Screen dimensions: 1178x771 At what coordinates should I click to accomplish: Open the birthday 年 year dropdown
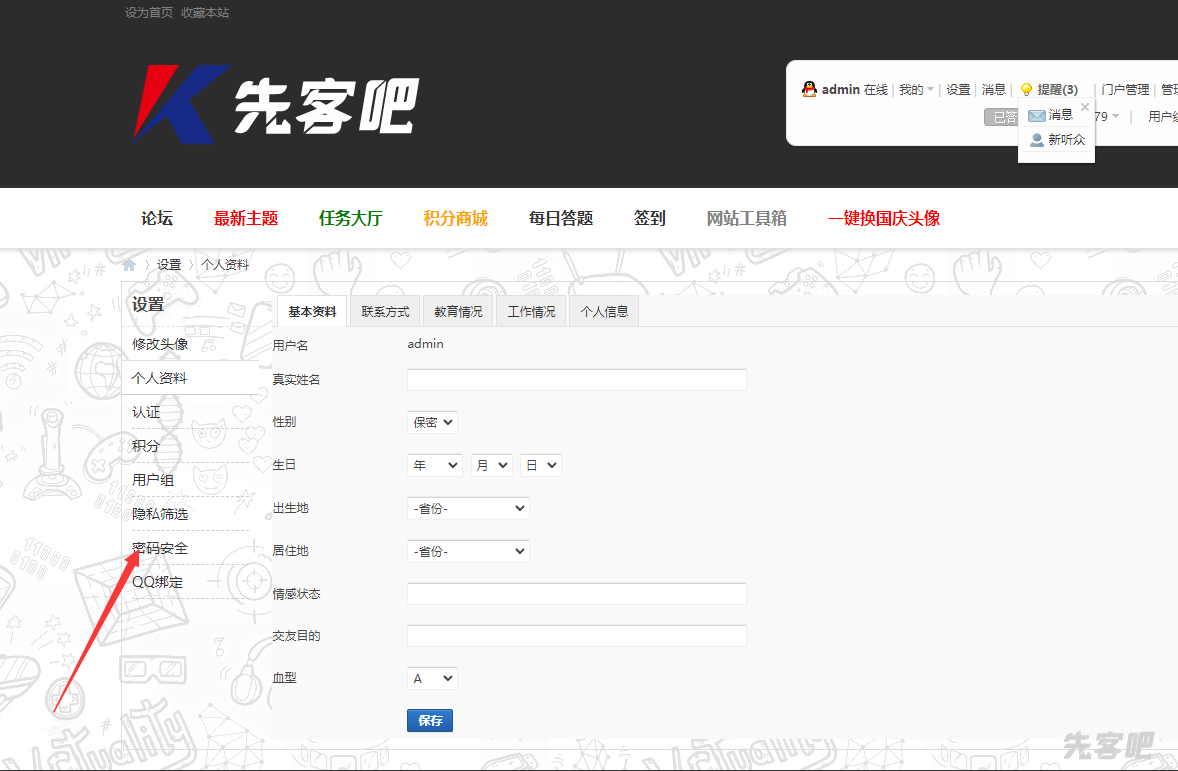point(434,465)
